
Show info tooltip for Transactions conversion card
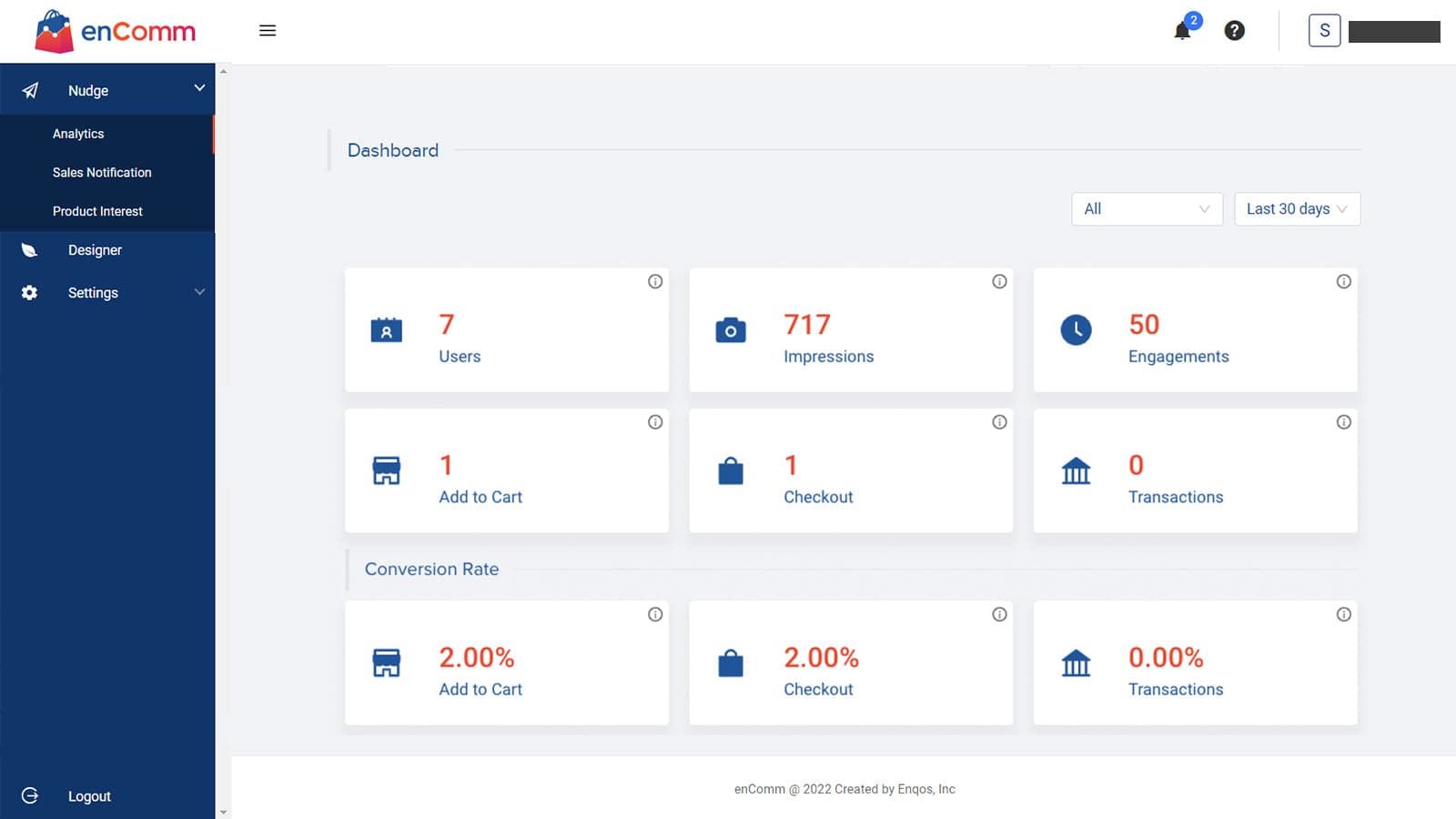(1344, 614)
